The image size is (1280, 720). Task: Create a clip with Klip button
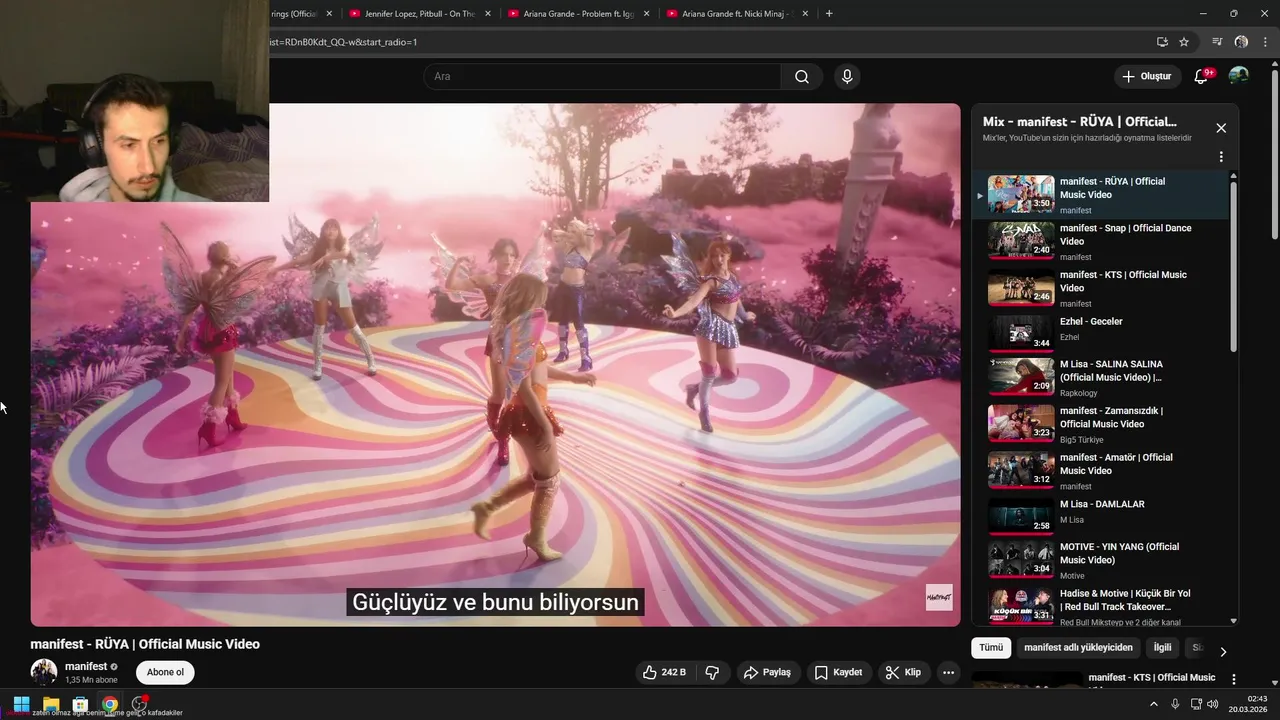click(903, 672)
